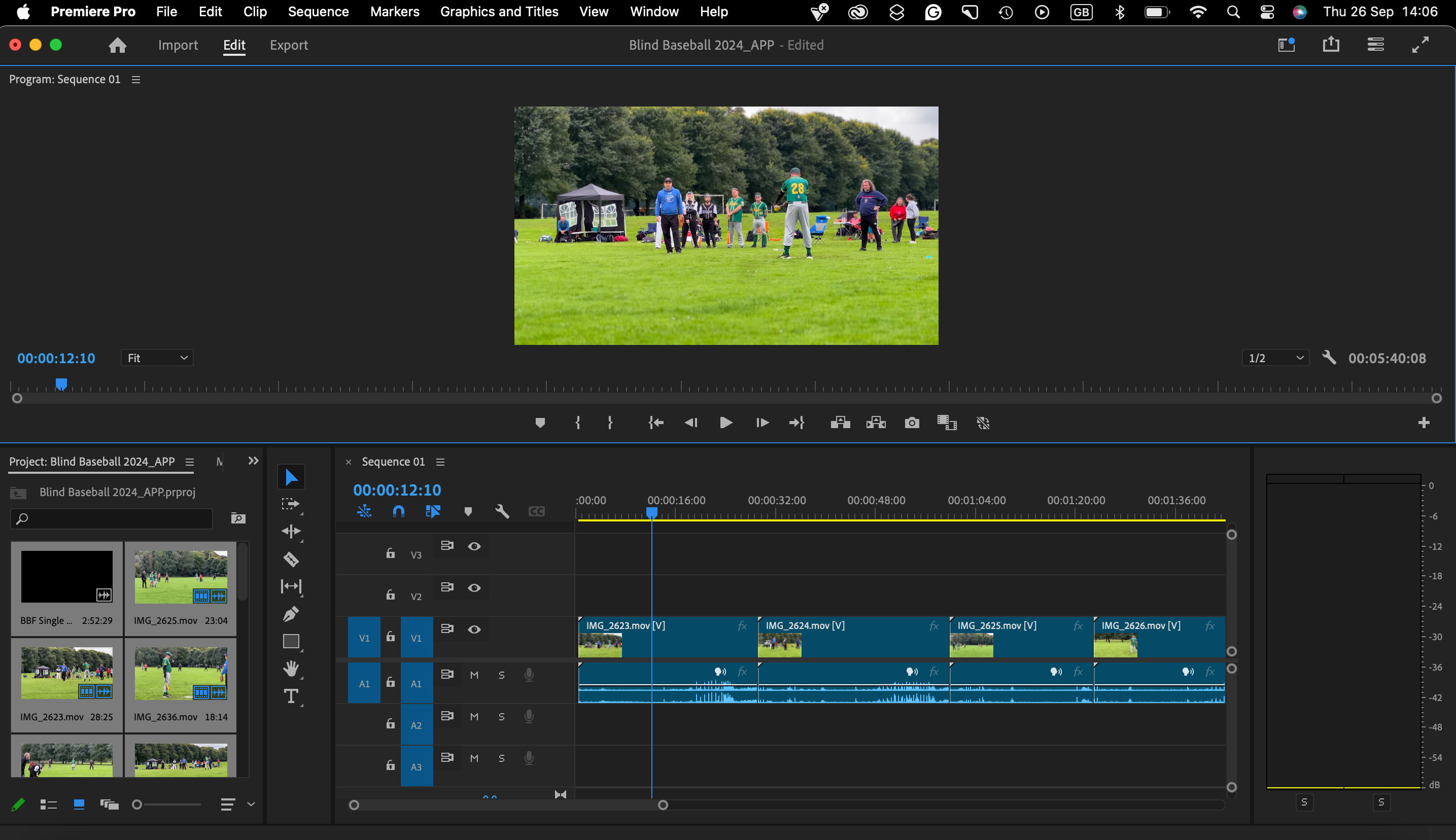Open Sequence 01 panel menu
Image resolution: width=1456 pixels, height=840 pixels.
[x=441, y=462]
